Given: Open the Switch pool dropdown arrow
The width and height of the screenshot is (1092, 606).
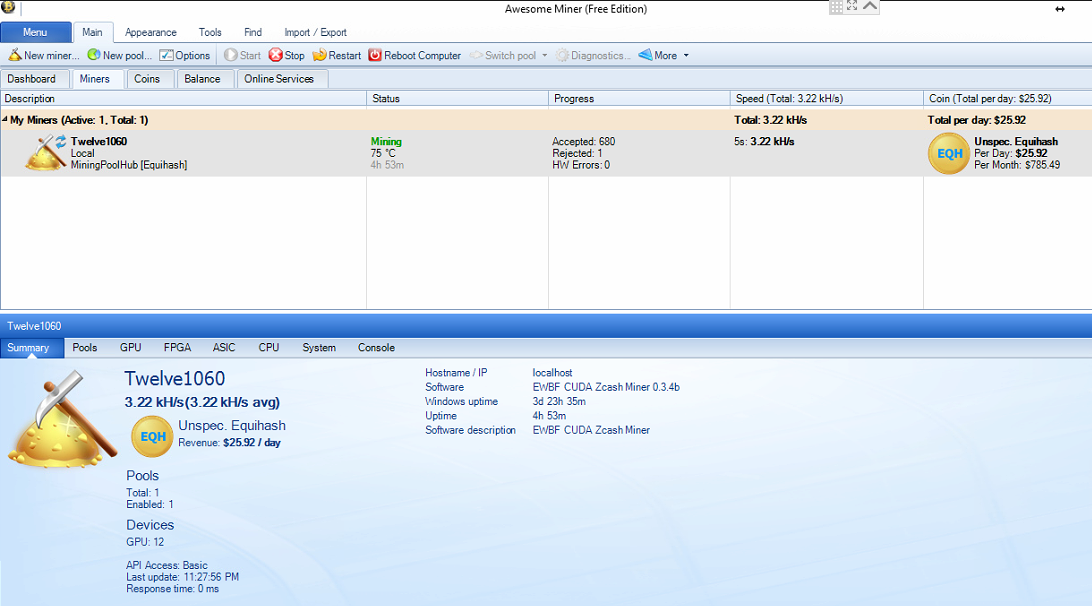Looking at the screenshot, I should (545, 56).
